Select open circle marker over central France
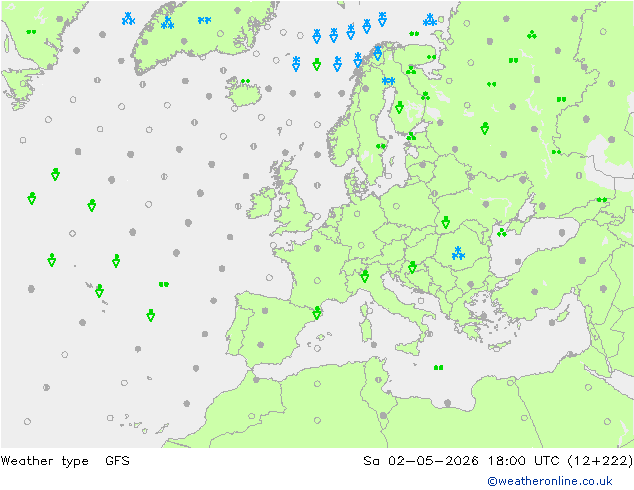 pyautogui.click(x=317, y=280)
